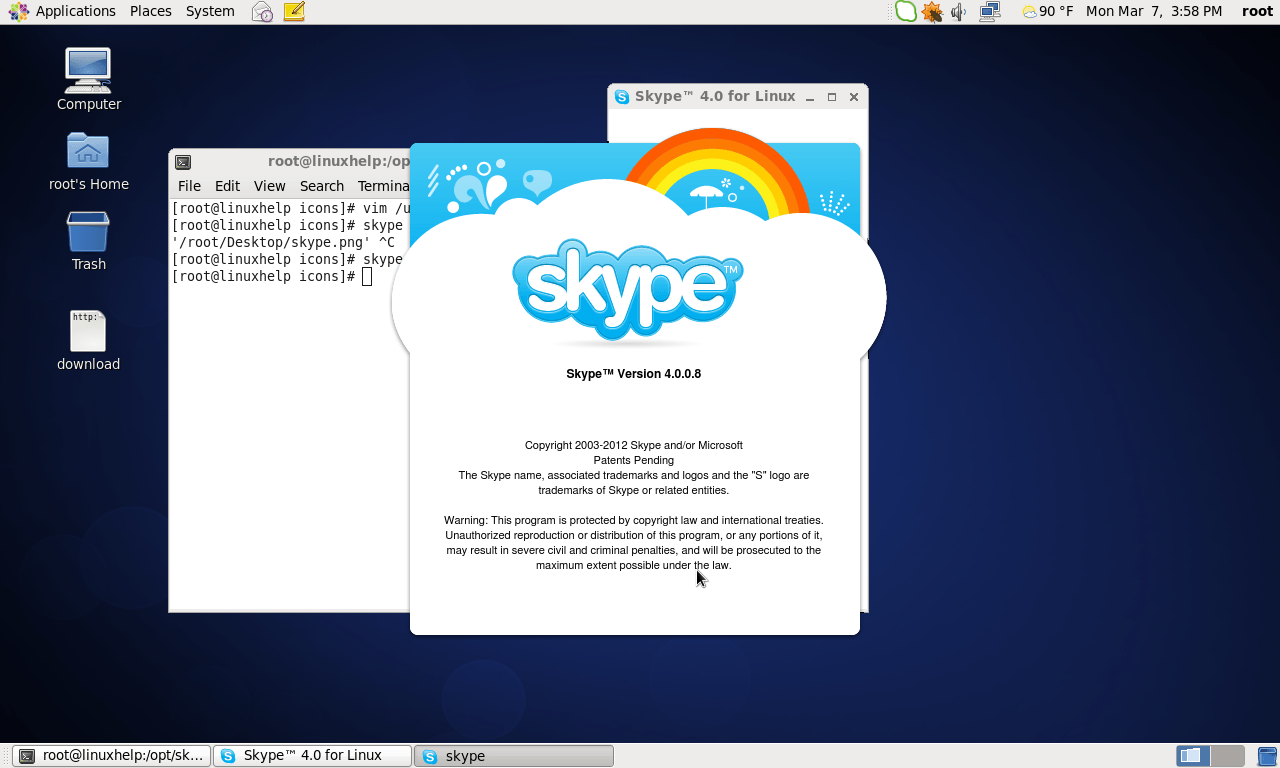1280x768 pixels.
Task: Close the Skype 4.0 for Linux window
Action: pos(854,97)
